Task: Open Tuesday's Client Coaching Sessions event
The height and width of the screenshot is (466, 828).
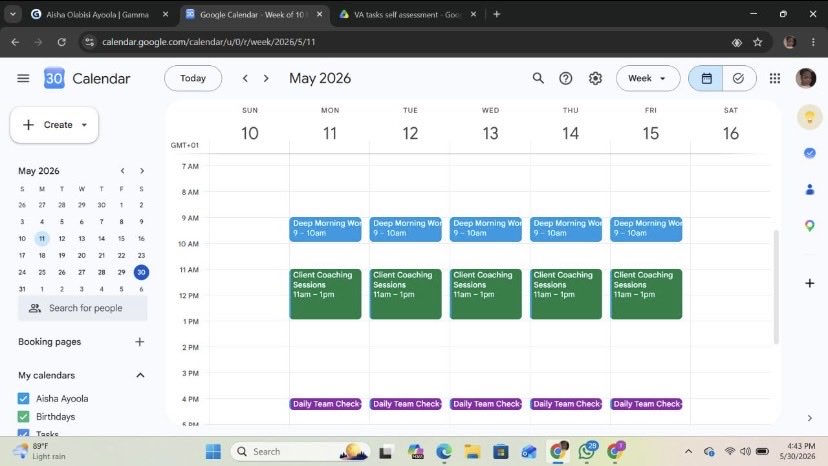Action: [x=405, y=294]
